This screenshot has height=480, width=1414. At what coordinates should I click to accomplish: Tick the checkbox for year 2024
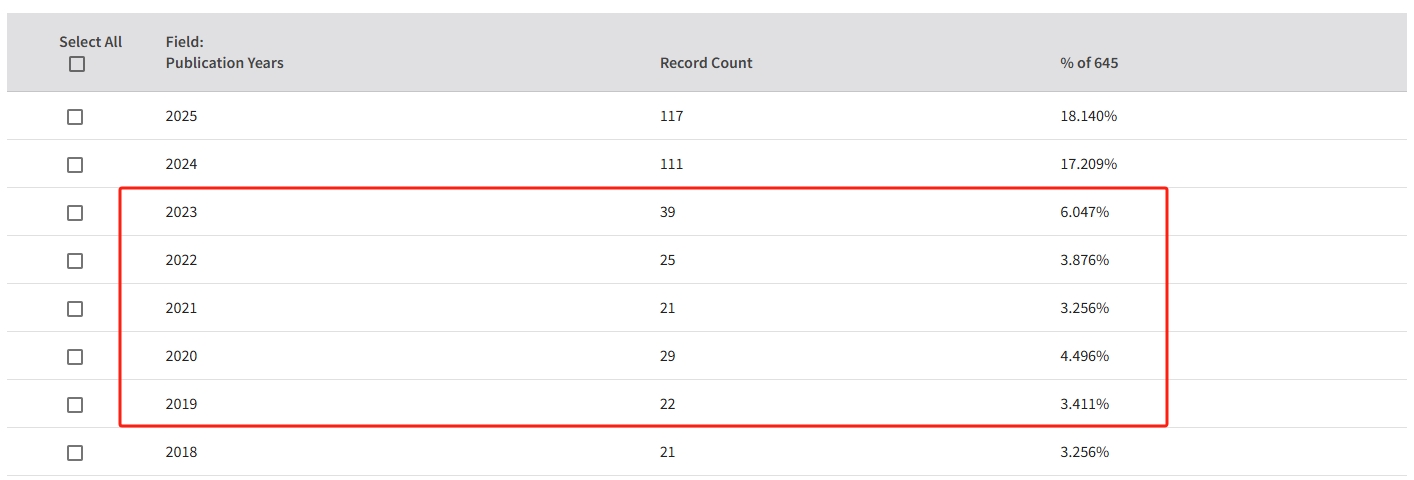coord(75,165)
